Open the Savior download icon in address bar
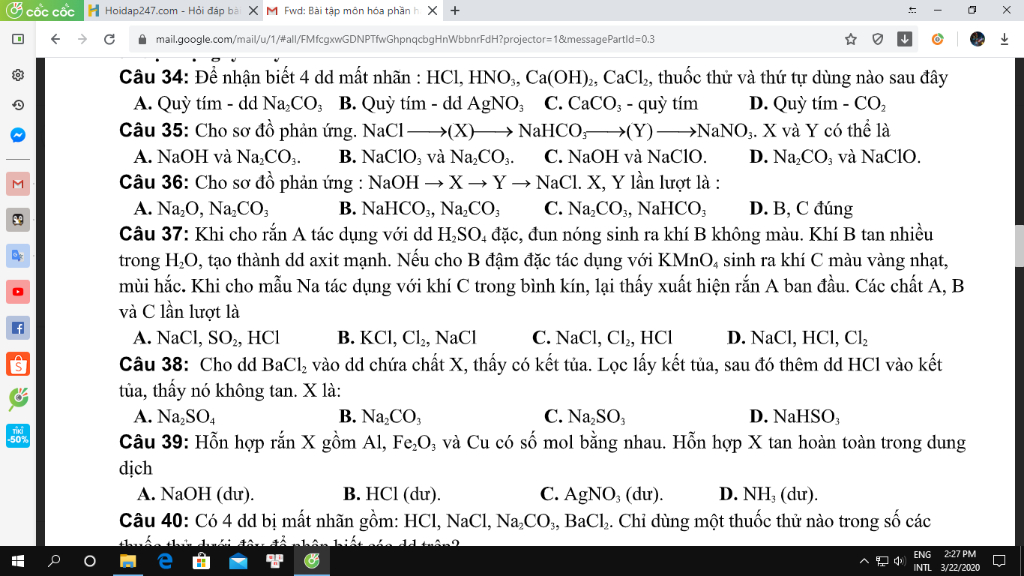Viewport: 1024px width, 576px height. coord(904,39)
